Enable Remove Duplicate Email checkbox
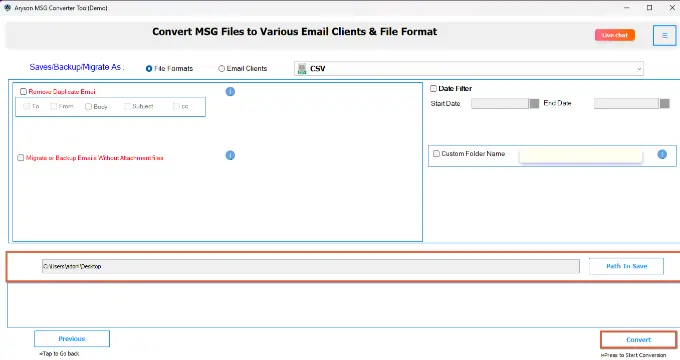This screenshot has width=680, height=360. 23,92
